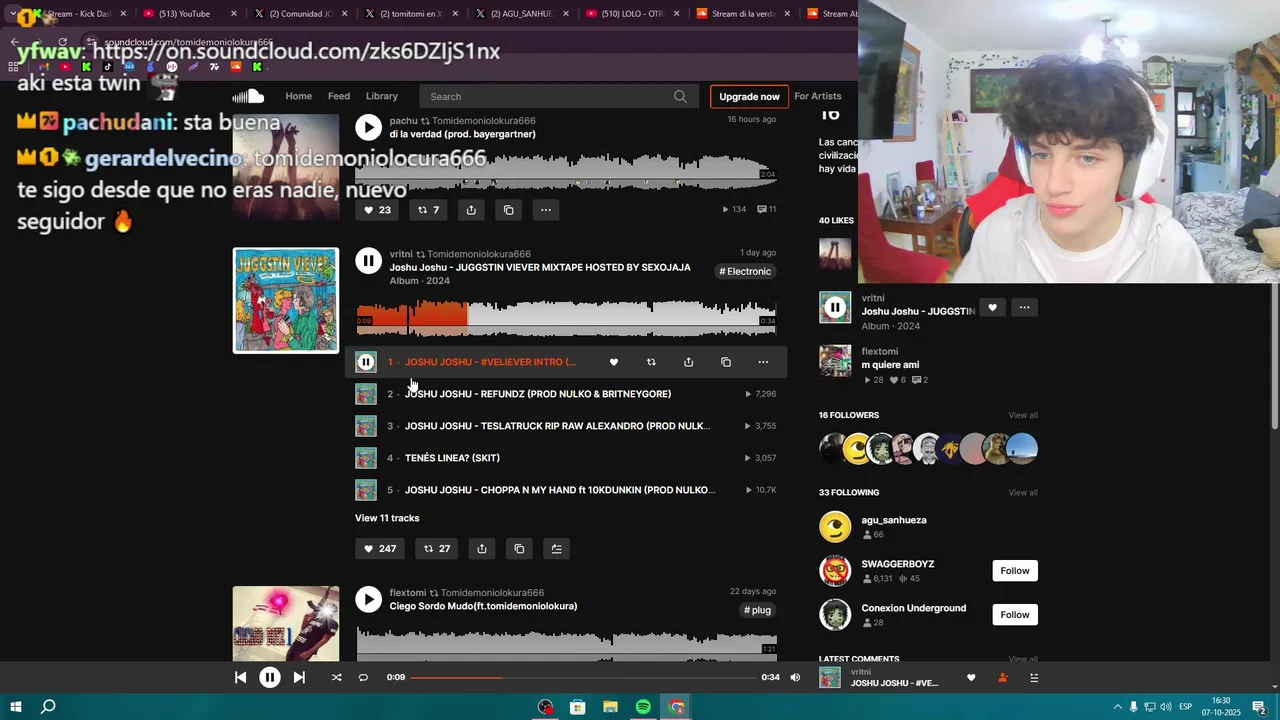Image resolution: width=1280 pixels, height=720 pixels.
Task: Select track 4 TENÉS LINEA? (SKIT)
Action: click(566, 458)
